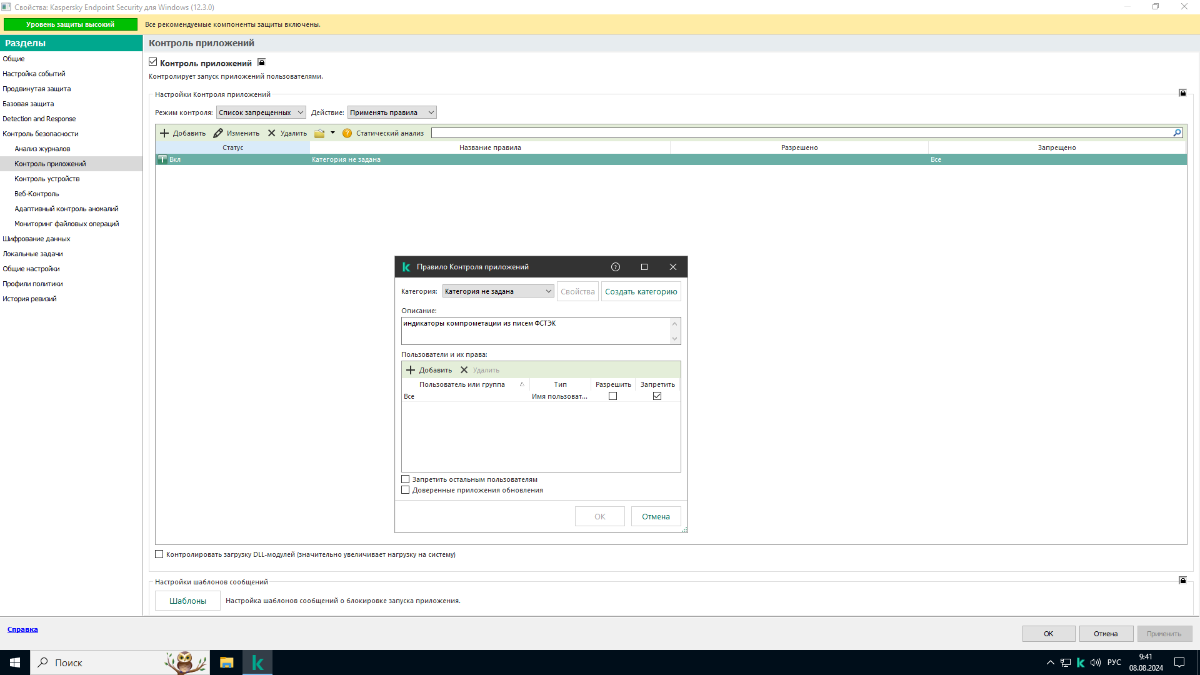Click Kaspersky app icon on taskbar
This screenshot has width=1200, height=675.
pyautogui.click(x=257, y=662)
